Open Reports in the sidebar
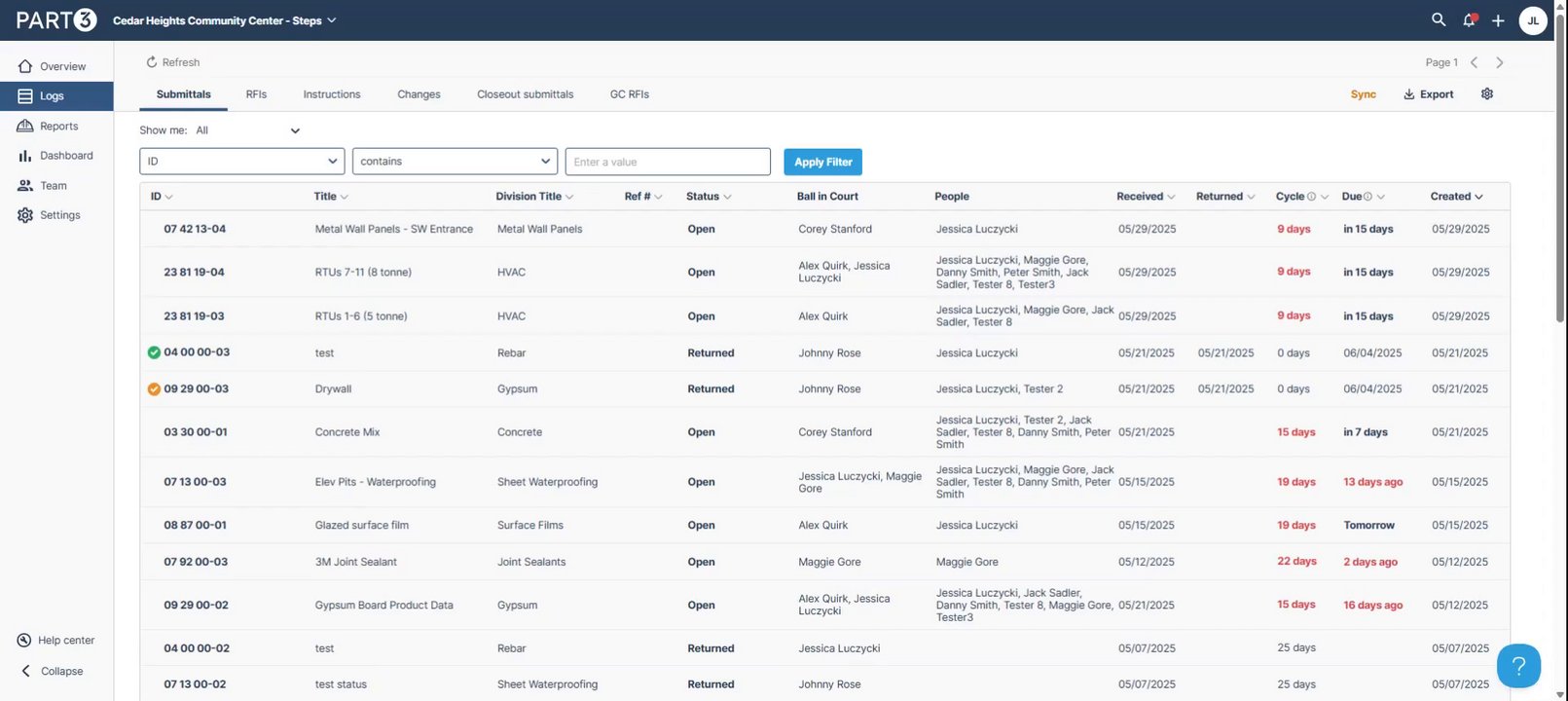Screen dimensions: 1568x701 coord(56,127)
